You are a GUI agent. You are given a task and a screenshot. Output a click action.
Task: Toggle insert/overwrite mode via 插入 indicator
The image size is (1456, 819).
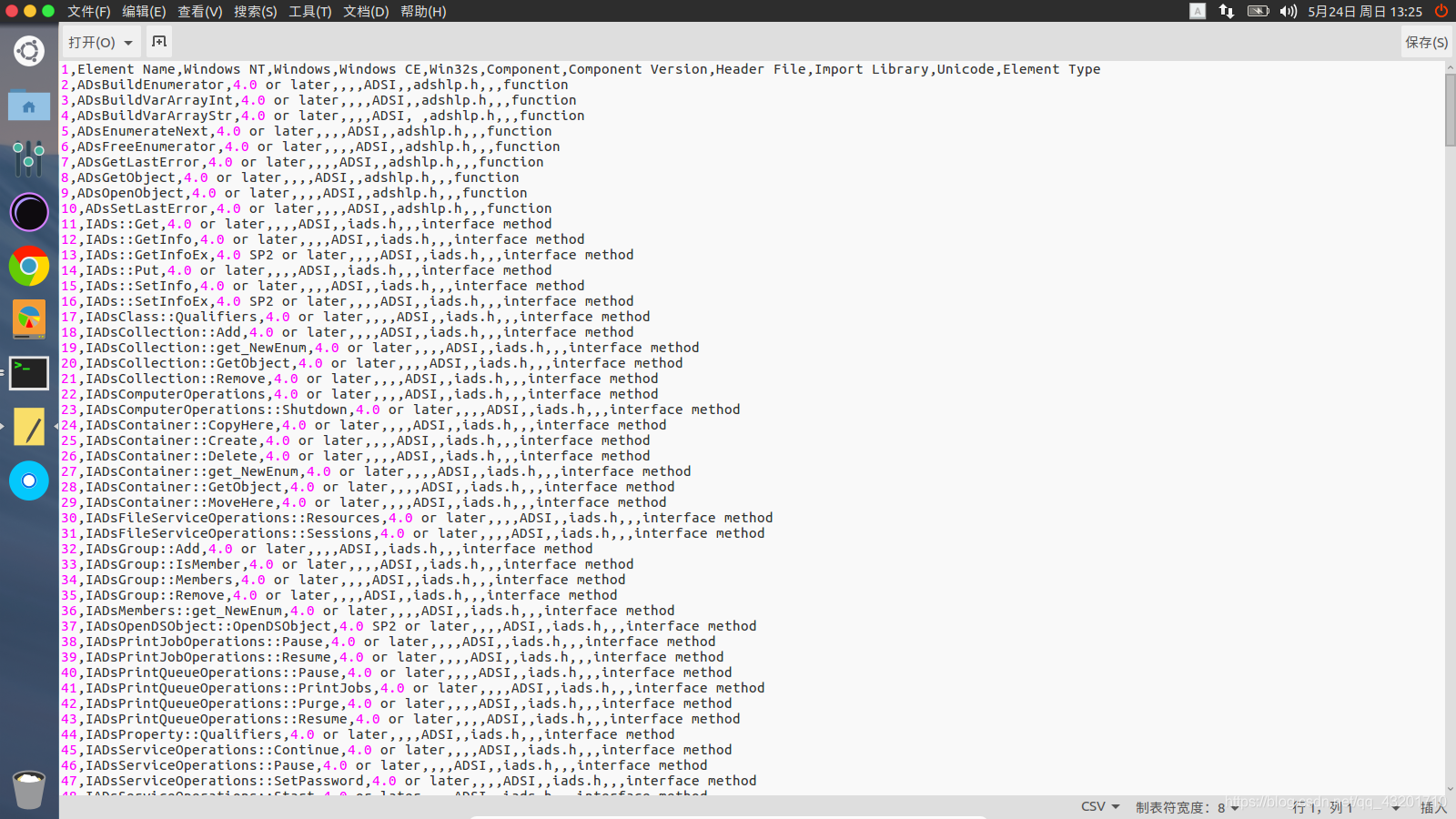point(1429,808)
